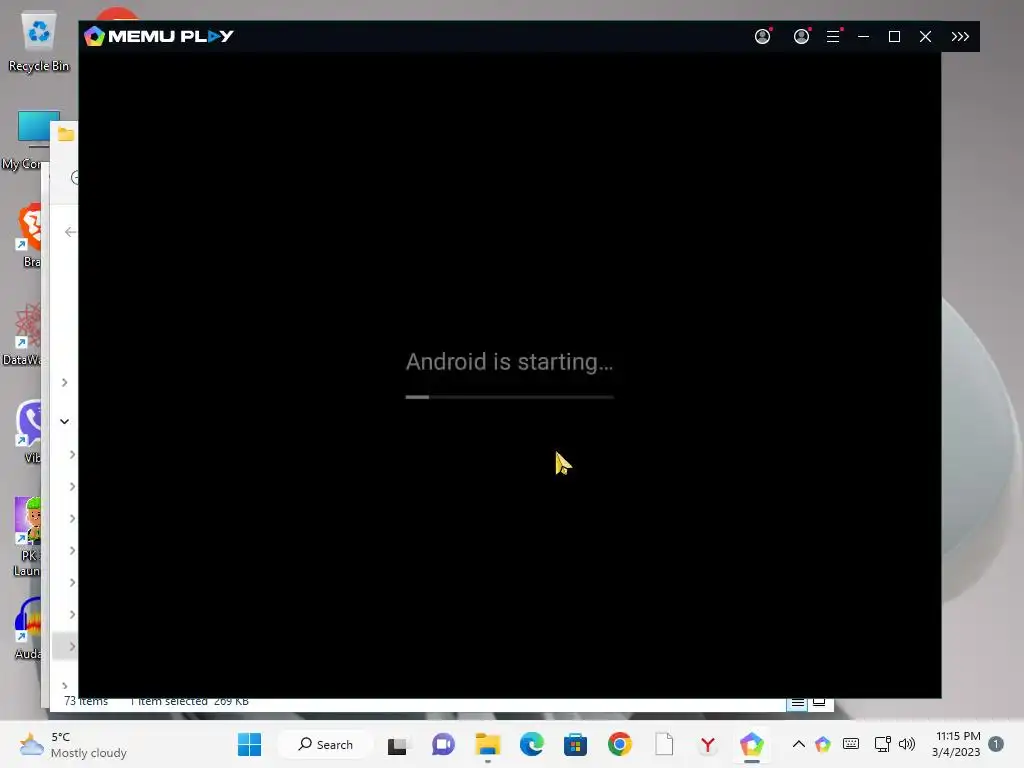
Task: Select the Audacity desktop shortcut
Action: click(x=29, y=628)
